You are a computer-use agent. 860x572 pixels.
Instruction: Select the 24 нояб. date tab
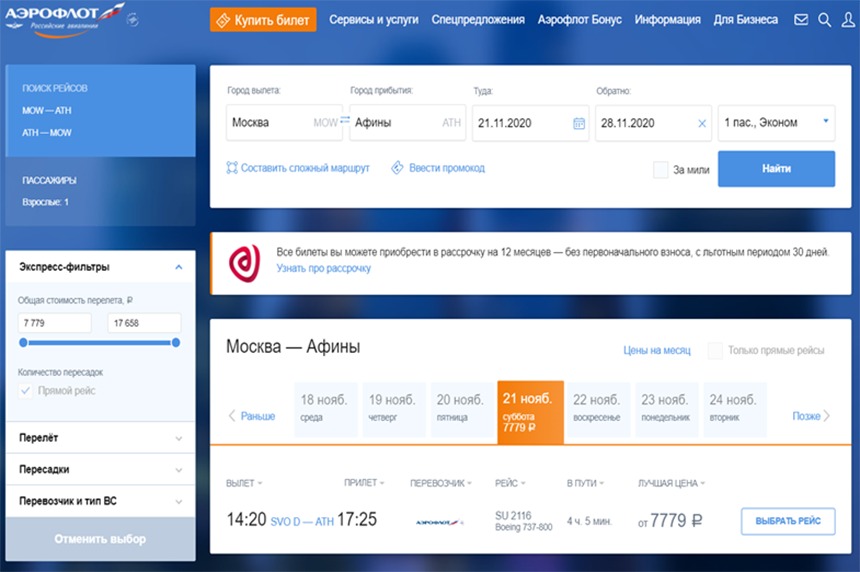coord(734,410)
